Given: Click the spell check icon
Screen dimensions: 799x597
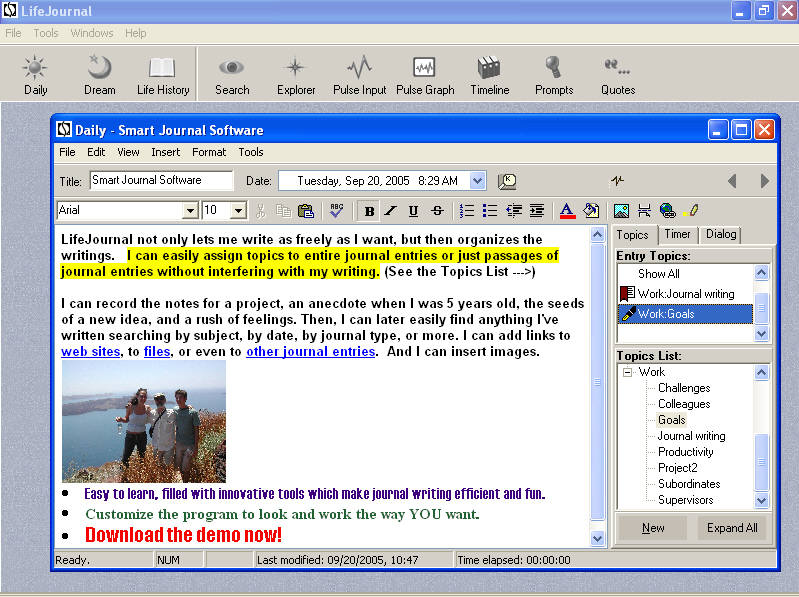Looking at the screenshot, I should click(337, 210).
